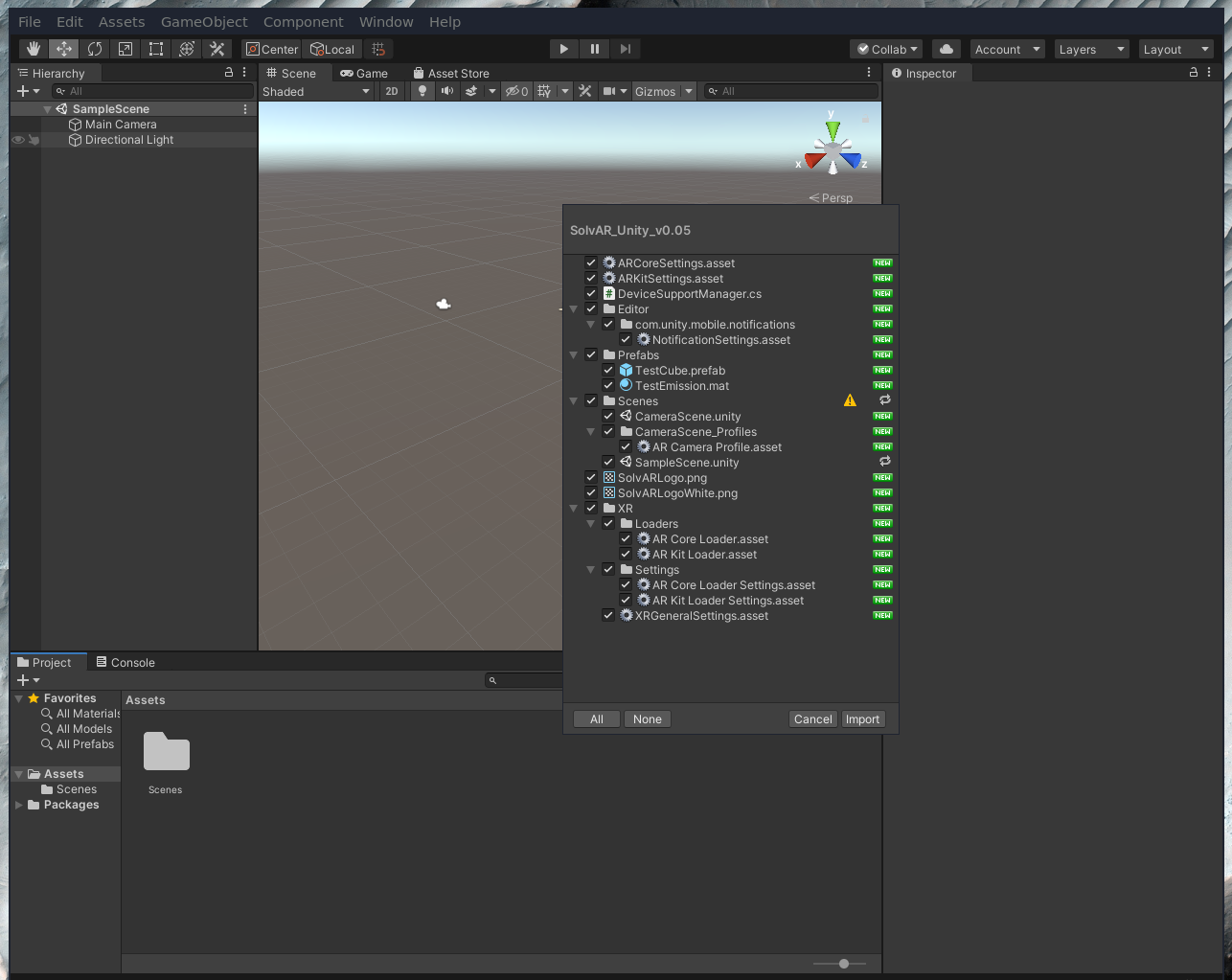
Task: Uncheck the TestCube.prefab checkbox
Action: 608,370
